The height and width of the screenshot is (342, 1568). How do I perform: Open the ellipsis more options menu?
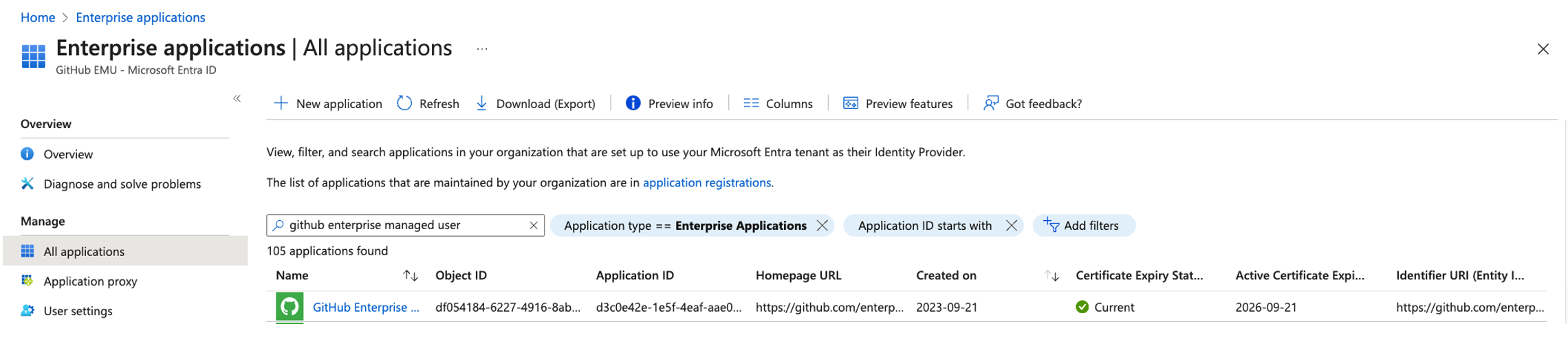482,49
